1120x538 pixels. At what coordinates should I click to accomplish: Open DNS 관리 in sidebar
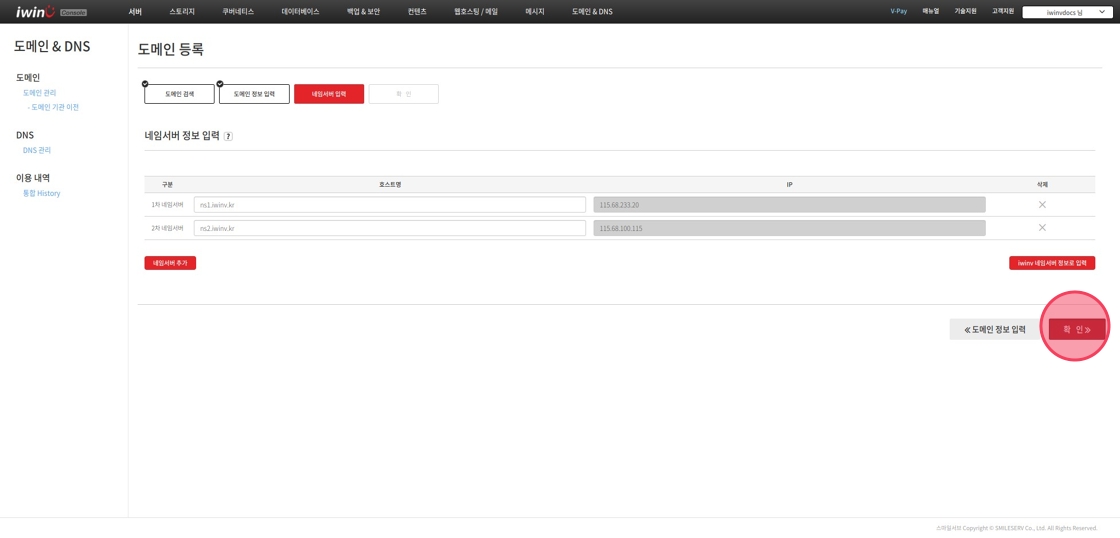36,150
